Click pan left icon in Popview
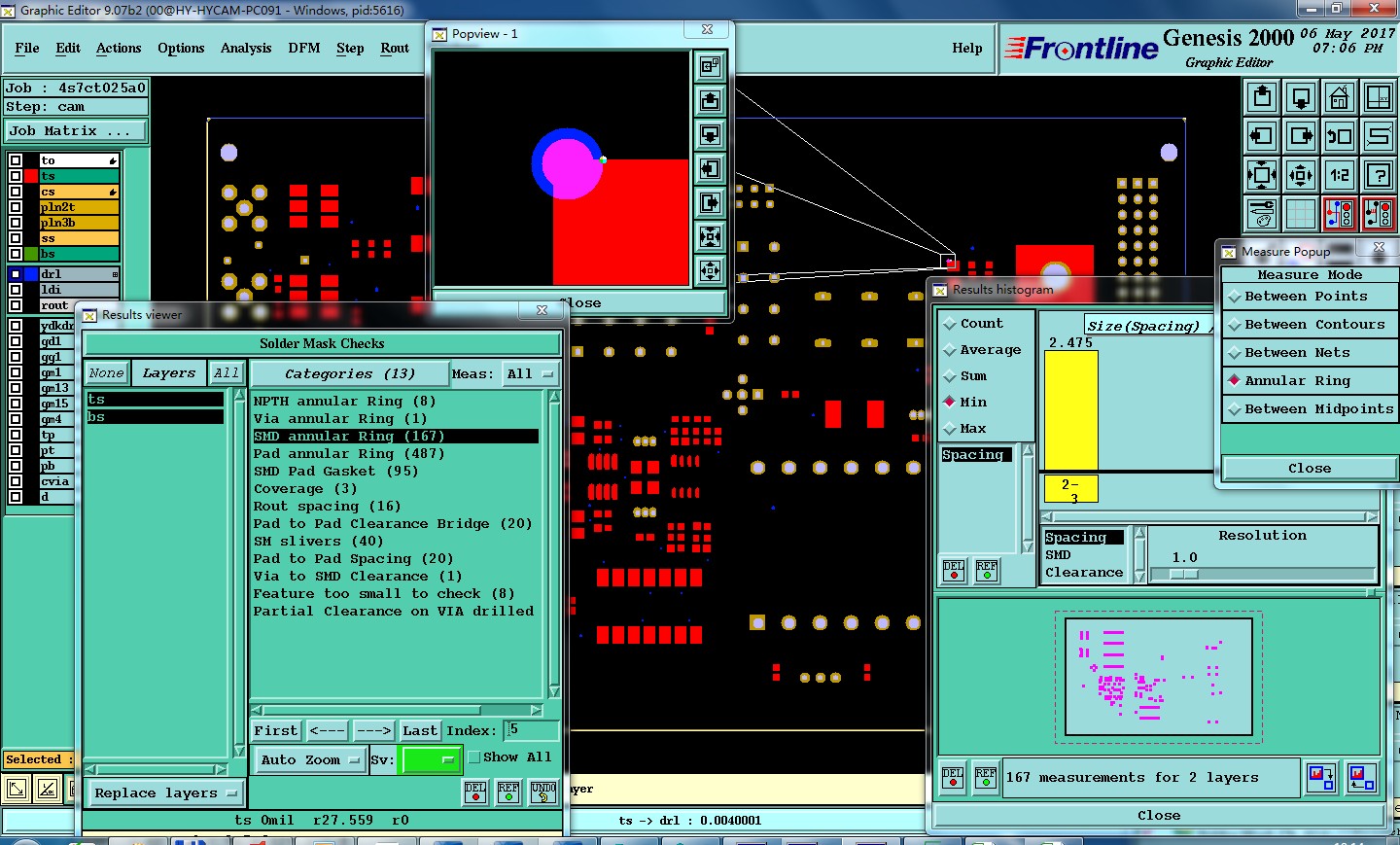This screenshot has height=845, width=1400. [711, 168]
